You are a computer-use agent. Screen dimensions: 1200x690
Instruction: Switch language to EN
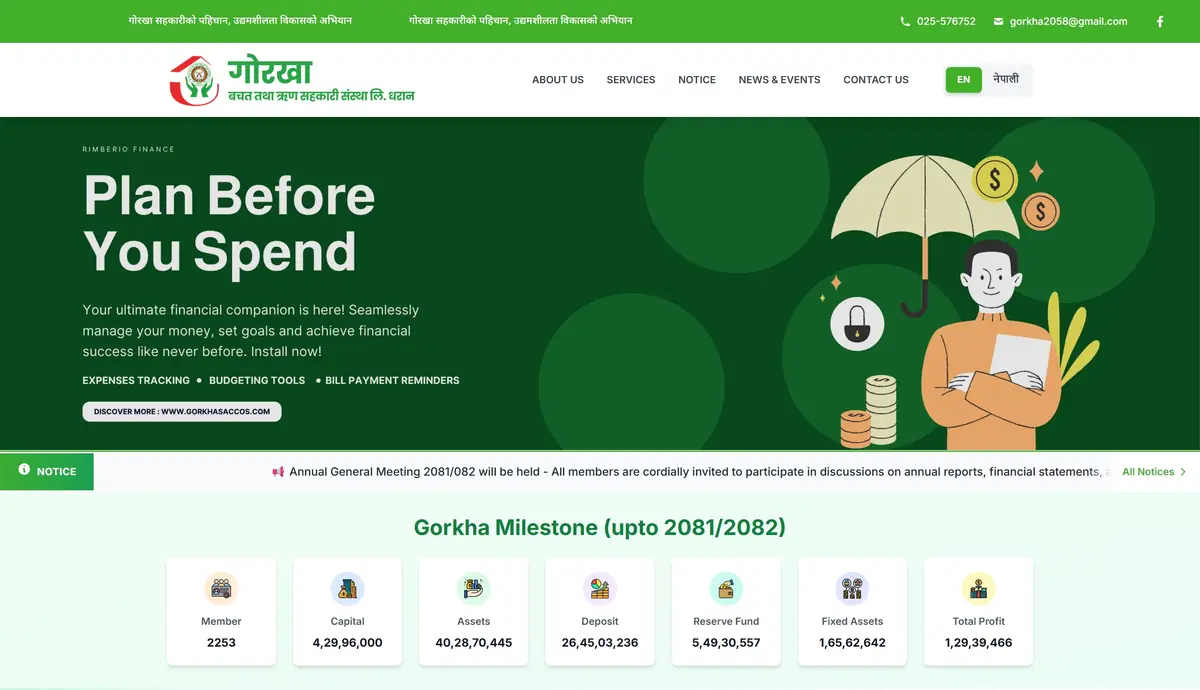click(964, 80)
